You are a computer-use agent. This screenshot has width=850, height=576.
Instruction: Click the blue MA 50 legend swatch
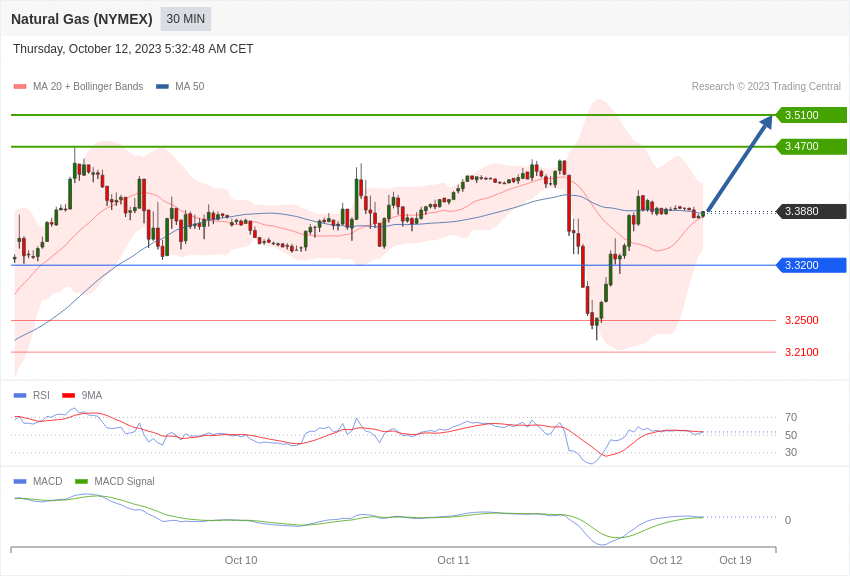pos(162,87)
